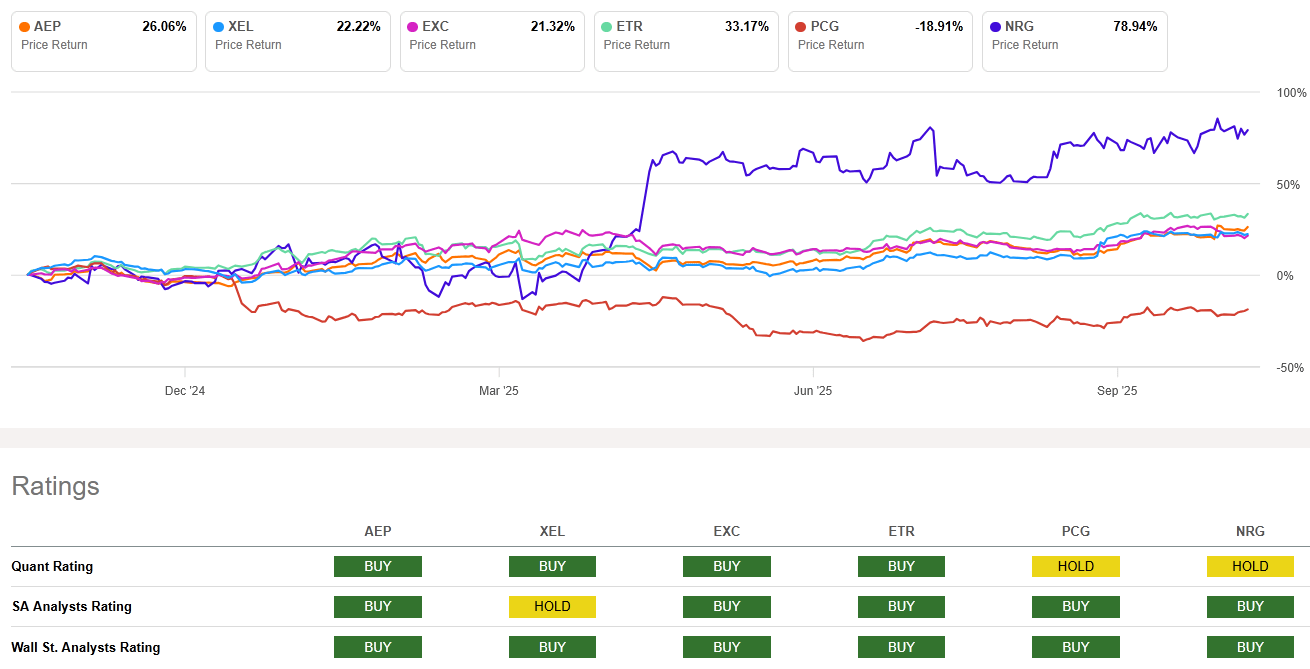Select XEL's SA Analysts HOLD badge
The width and height of the screenshot is (1310, 669).
coord(552,606)
